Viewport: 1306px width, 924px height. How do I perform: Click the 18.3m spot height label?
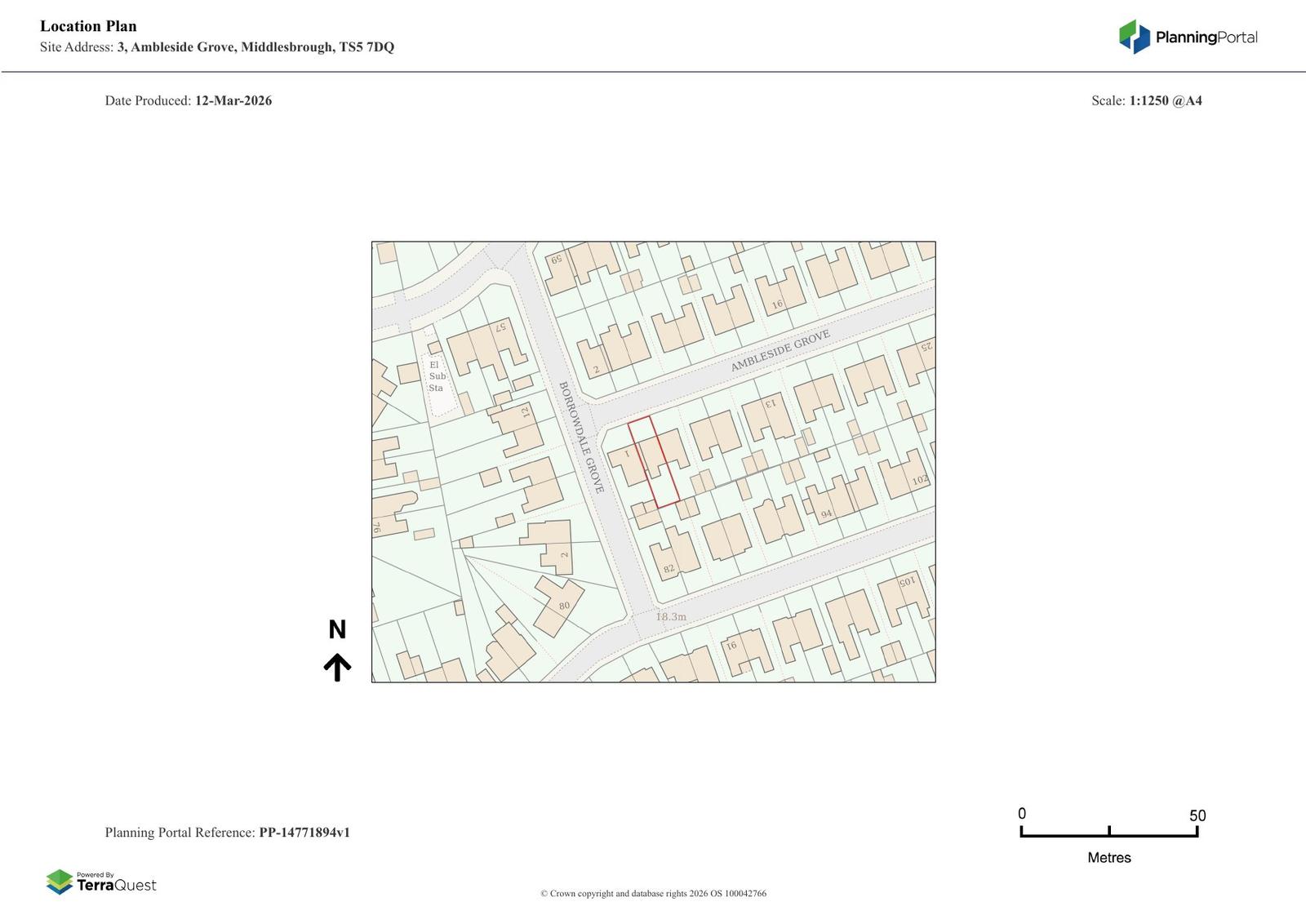pos(671,617)
